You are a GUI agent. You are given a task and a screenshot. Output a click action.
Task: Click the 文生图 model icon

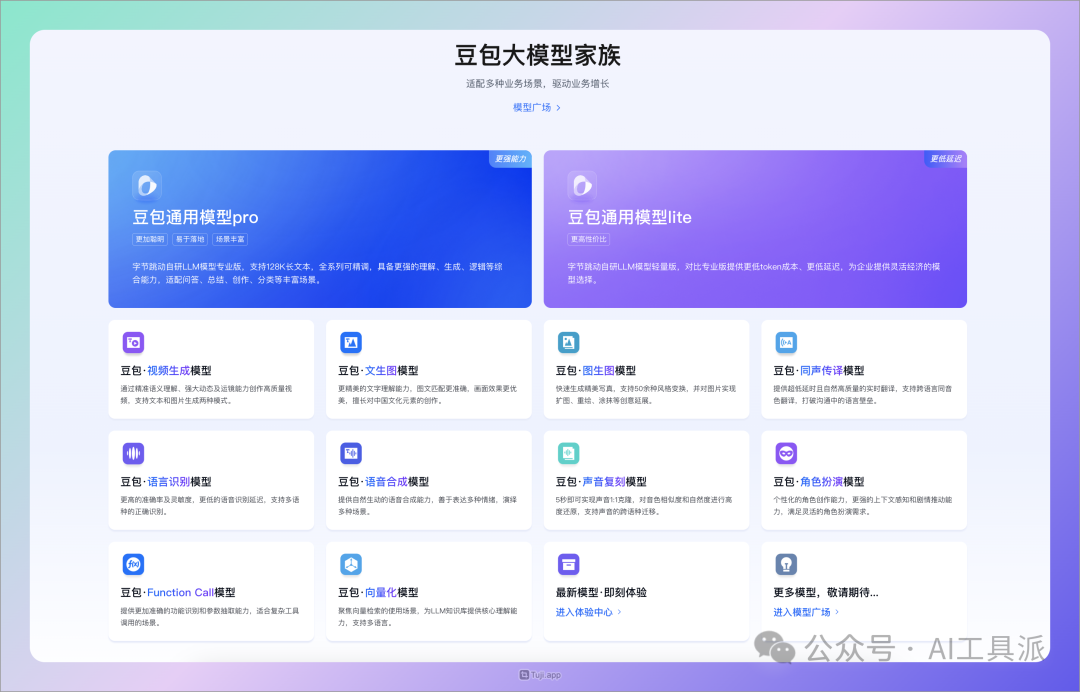click(x=351, y=342)
